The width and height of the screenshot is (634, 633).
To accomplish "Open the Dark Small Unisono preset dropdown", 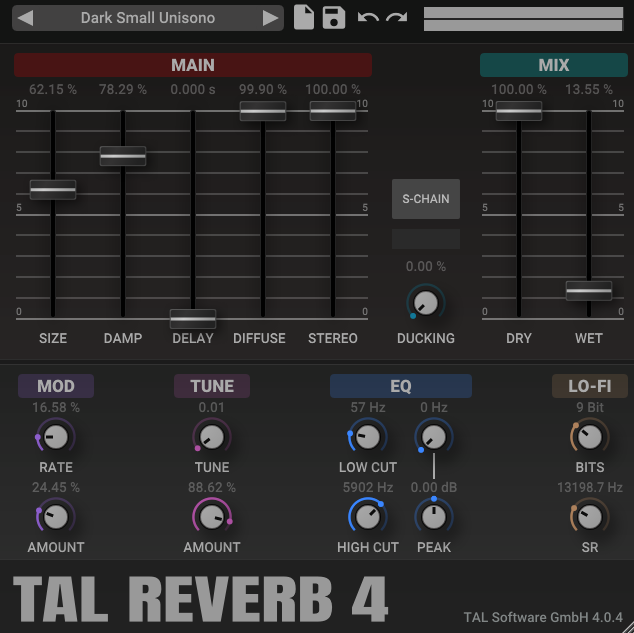I will (x=148, y=18).
